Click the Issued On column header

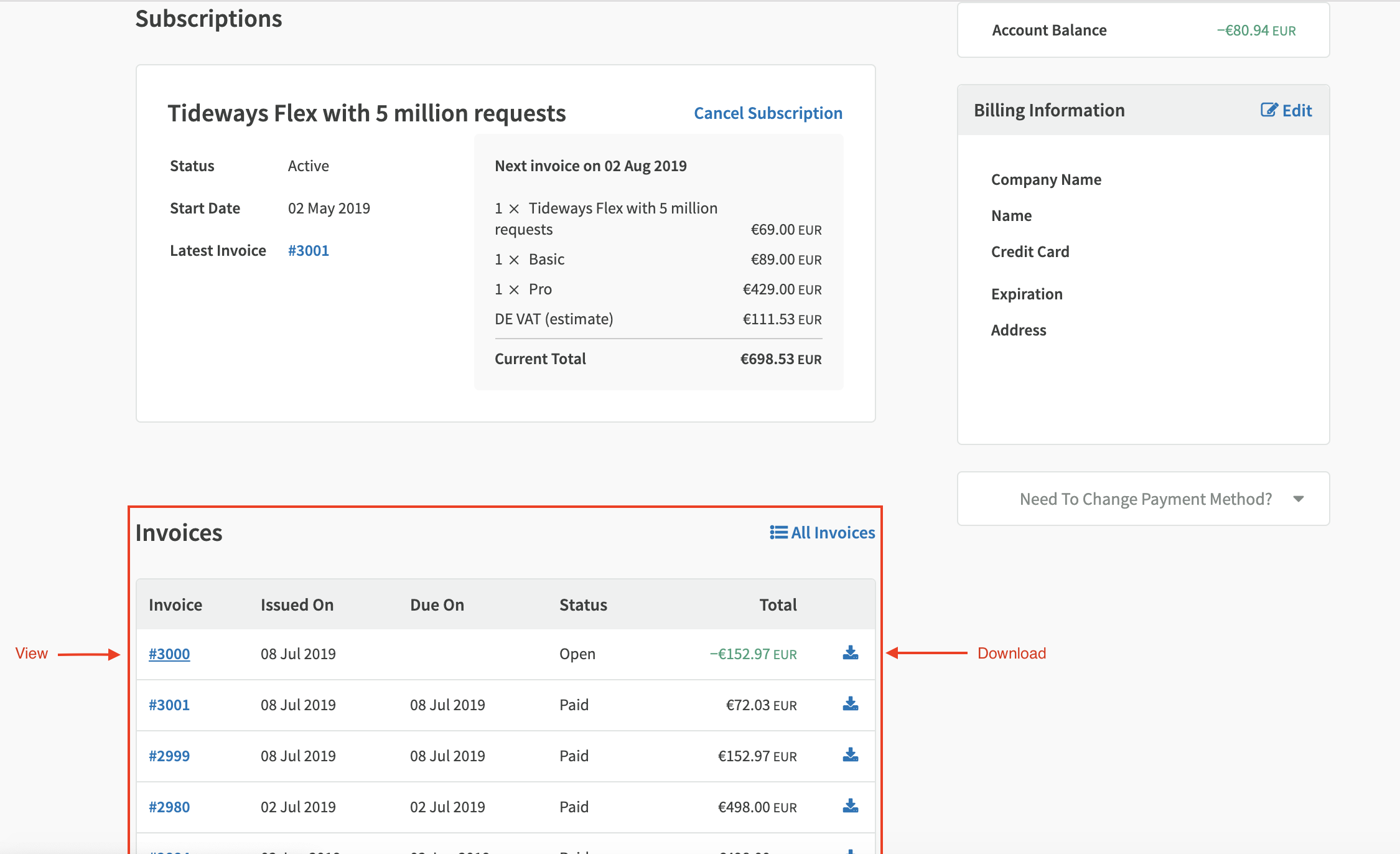coord(297,604)
